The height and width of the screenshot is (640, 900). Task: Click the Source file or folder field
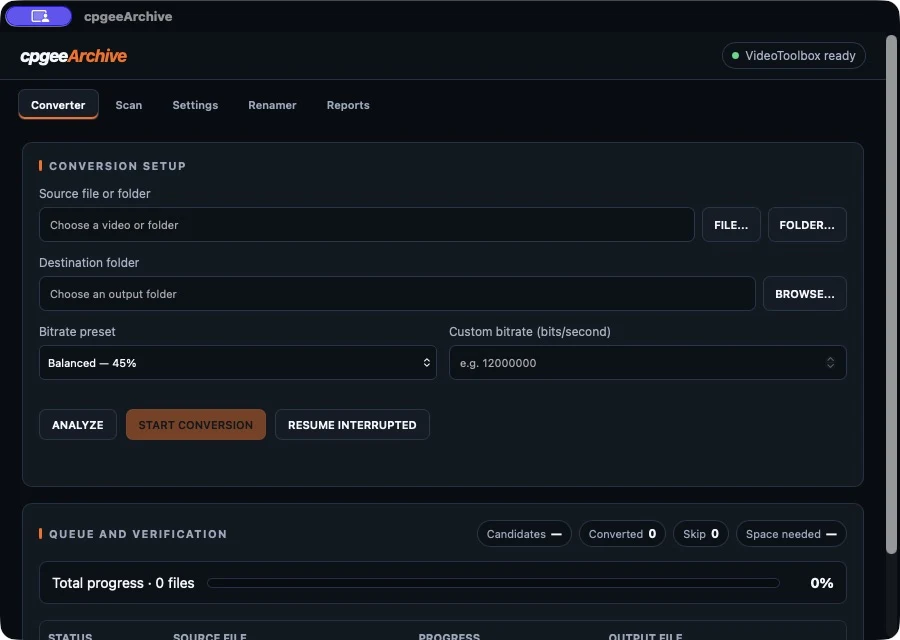pos(367,224)
